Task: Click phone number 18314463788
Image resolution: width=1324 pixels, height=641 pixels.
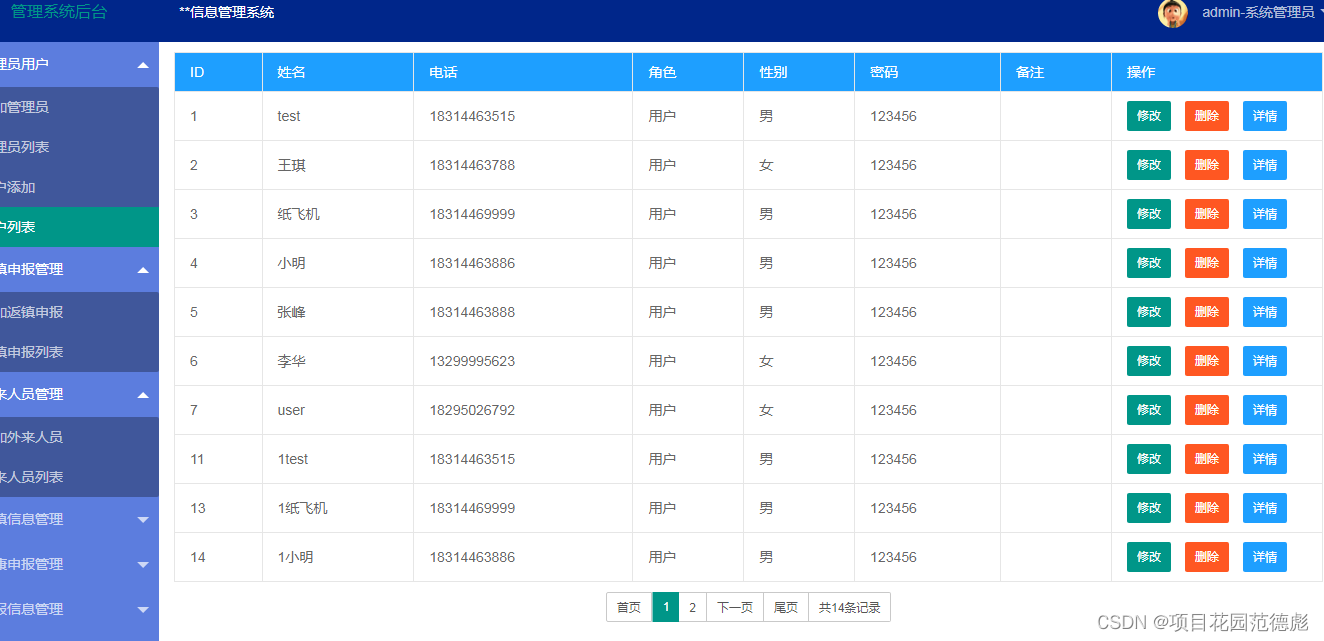Action: [x=472, y=165]
